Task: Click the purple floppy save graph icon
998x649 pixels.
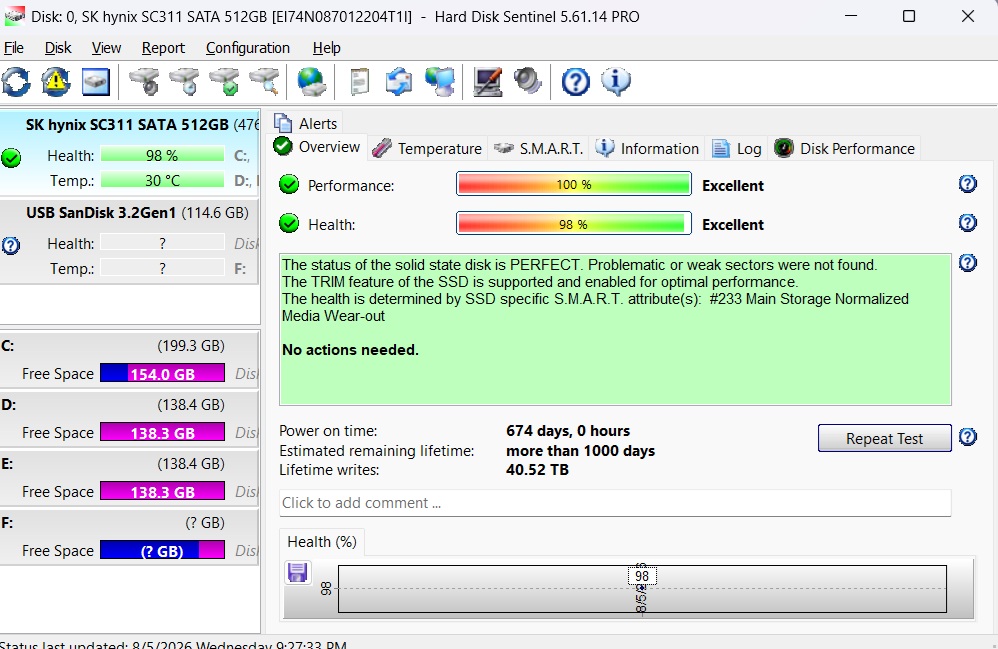Action: [297, 573]
